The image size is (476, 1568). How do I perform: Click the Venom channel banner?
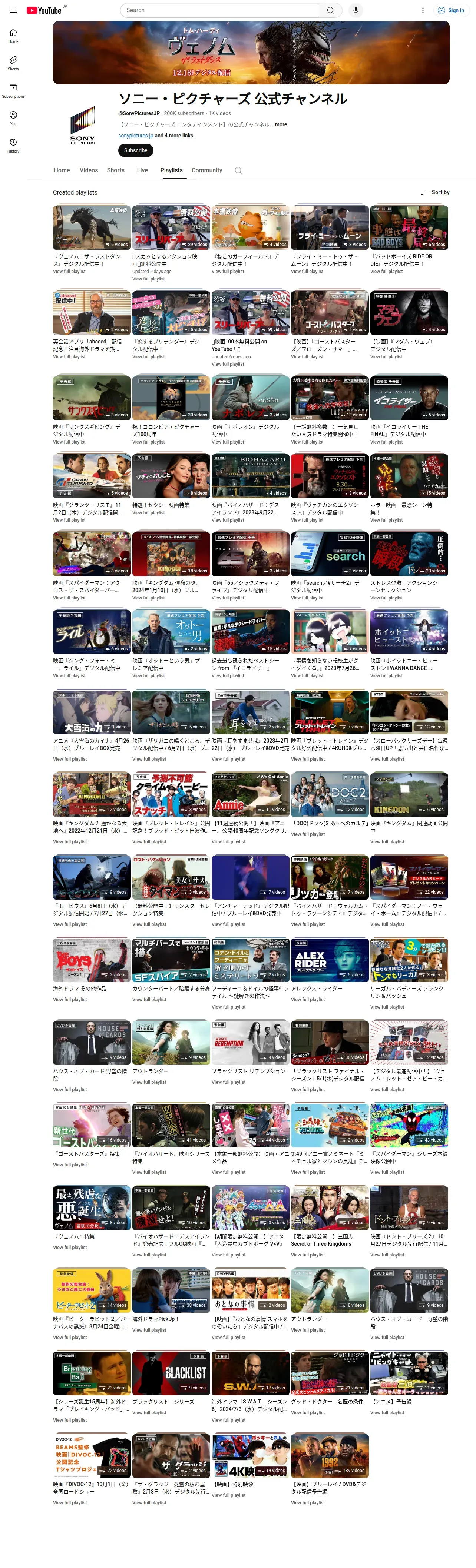[x=251, y=53]
